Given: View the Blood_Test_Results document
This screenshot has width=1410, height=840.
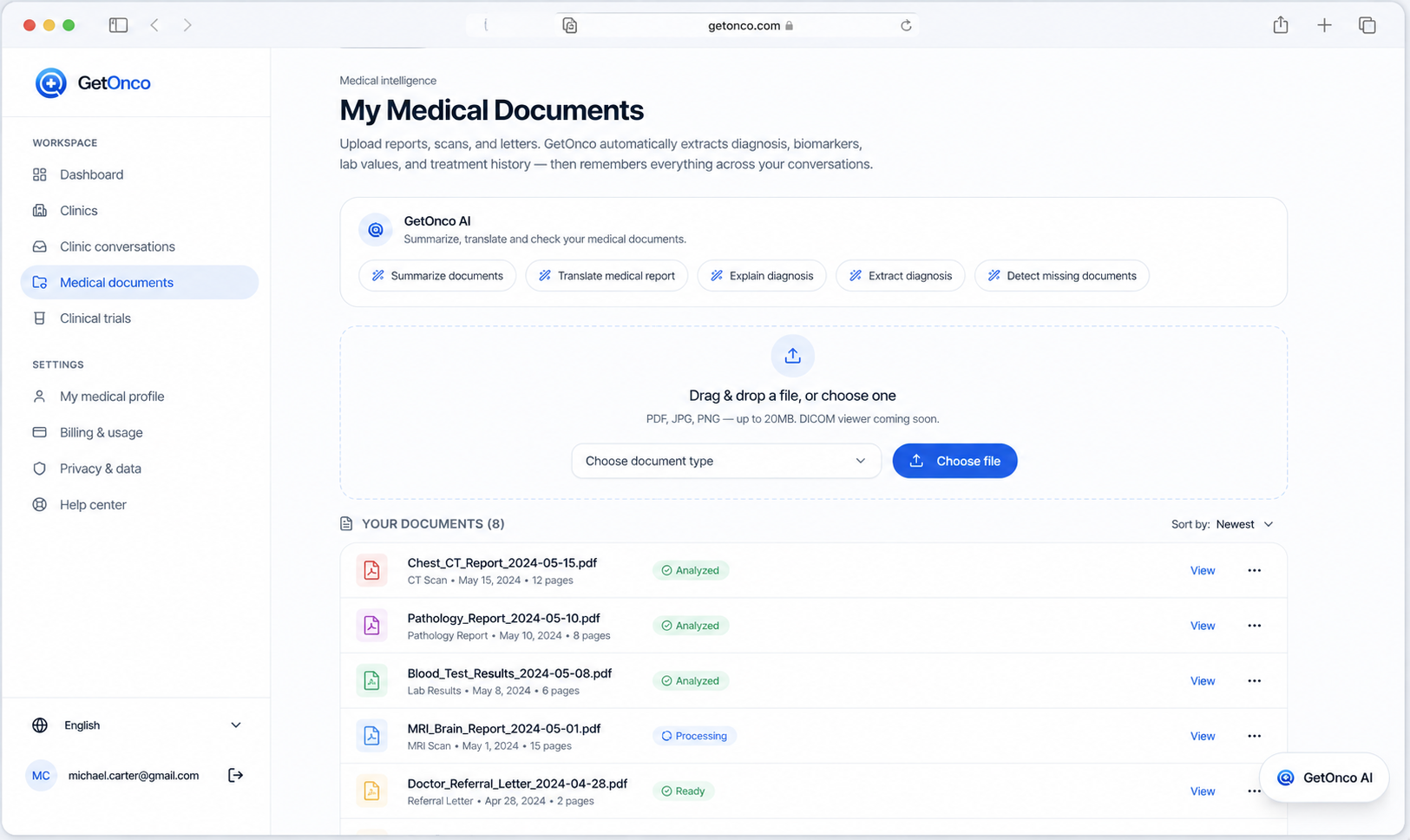Looking at the screenshot, I should 1203,681.
